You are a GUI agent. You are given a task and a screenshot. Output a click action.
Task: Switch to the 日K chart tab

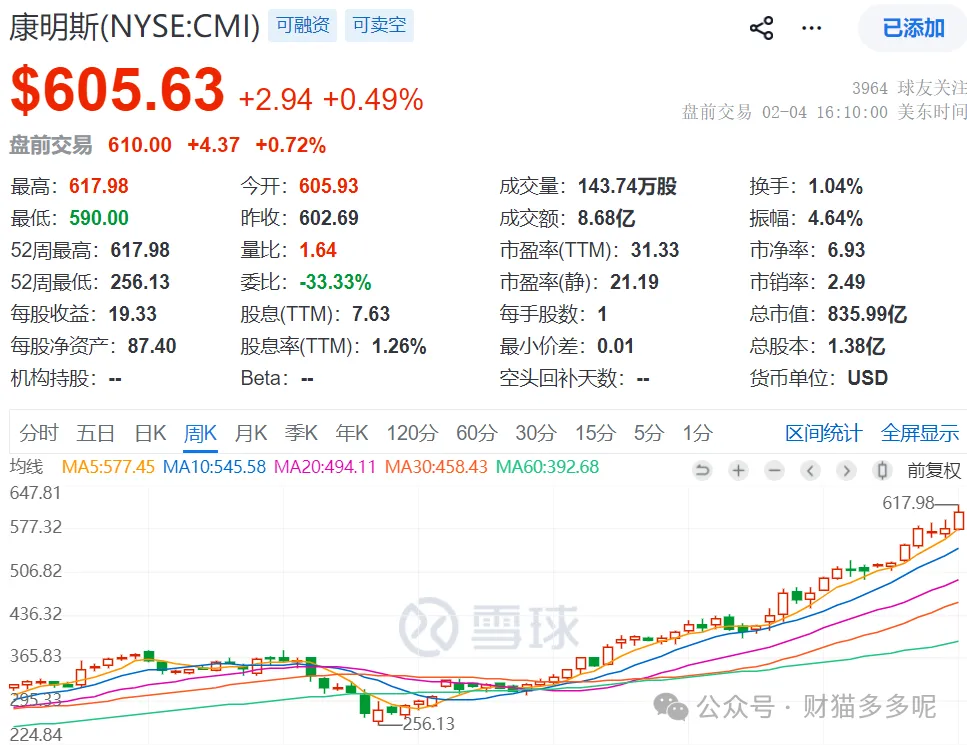[x=150, y=433]
